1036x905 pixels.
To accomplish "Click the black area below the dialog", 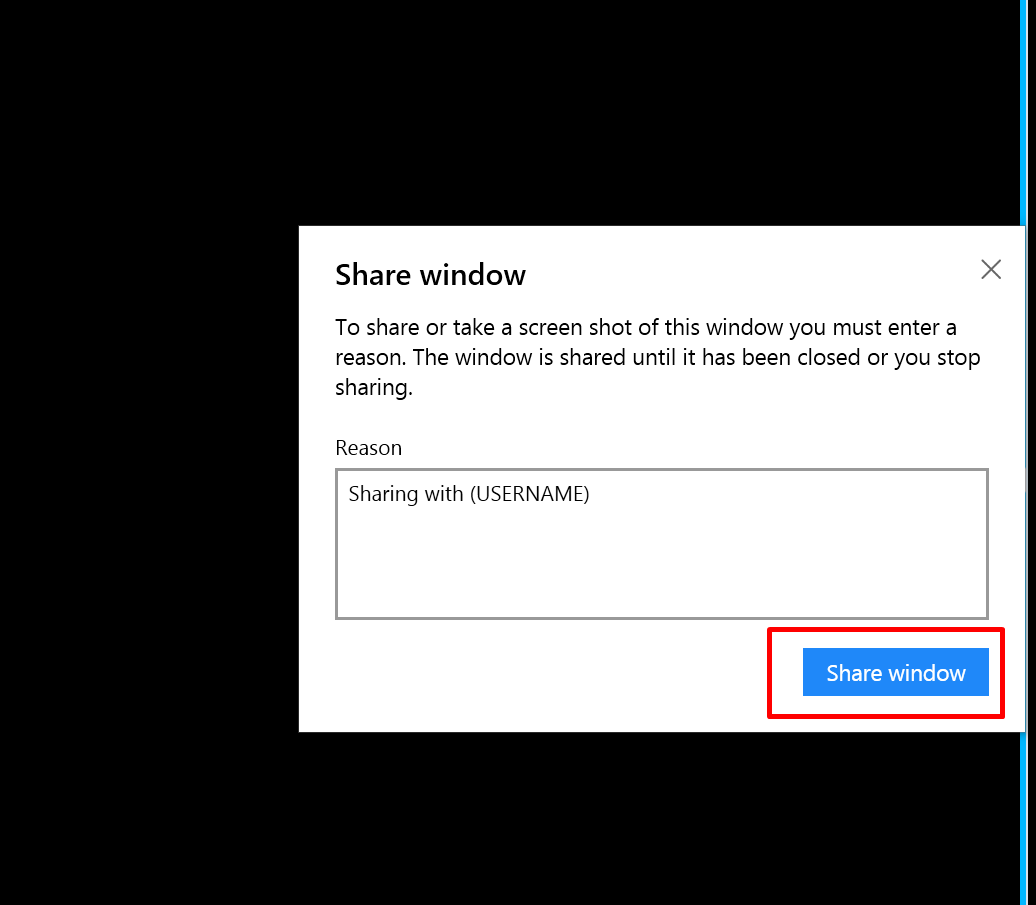I will tap(600, 820).
